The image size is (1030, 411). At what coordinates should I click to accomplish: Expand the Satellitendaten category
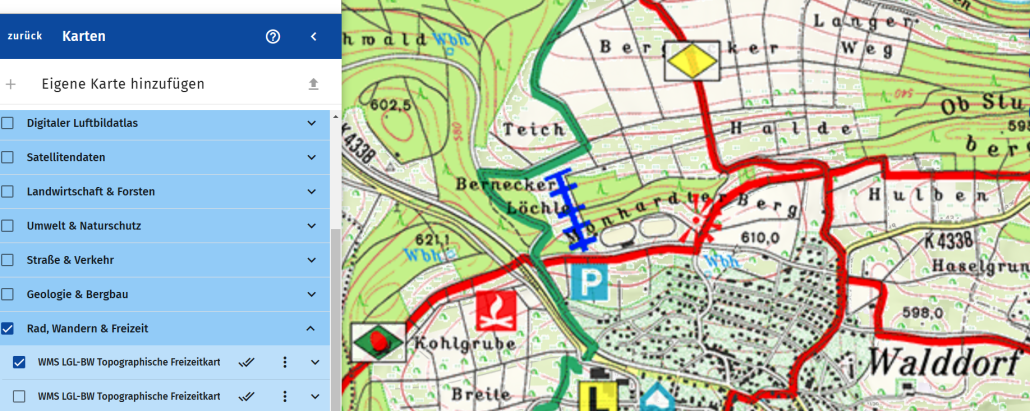(x=312, y=157)
